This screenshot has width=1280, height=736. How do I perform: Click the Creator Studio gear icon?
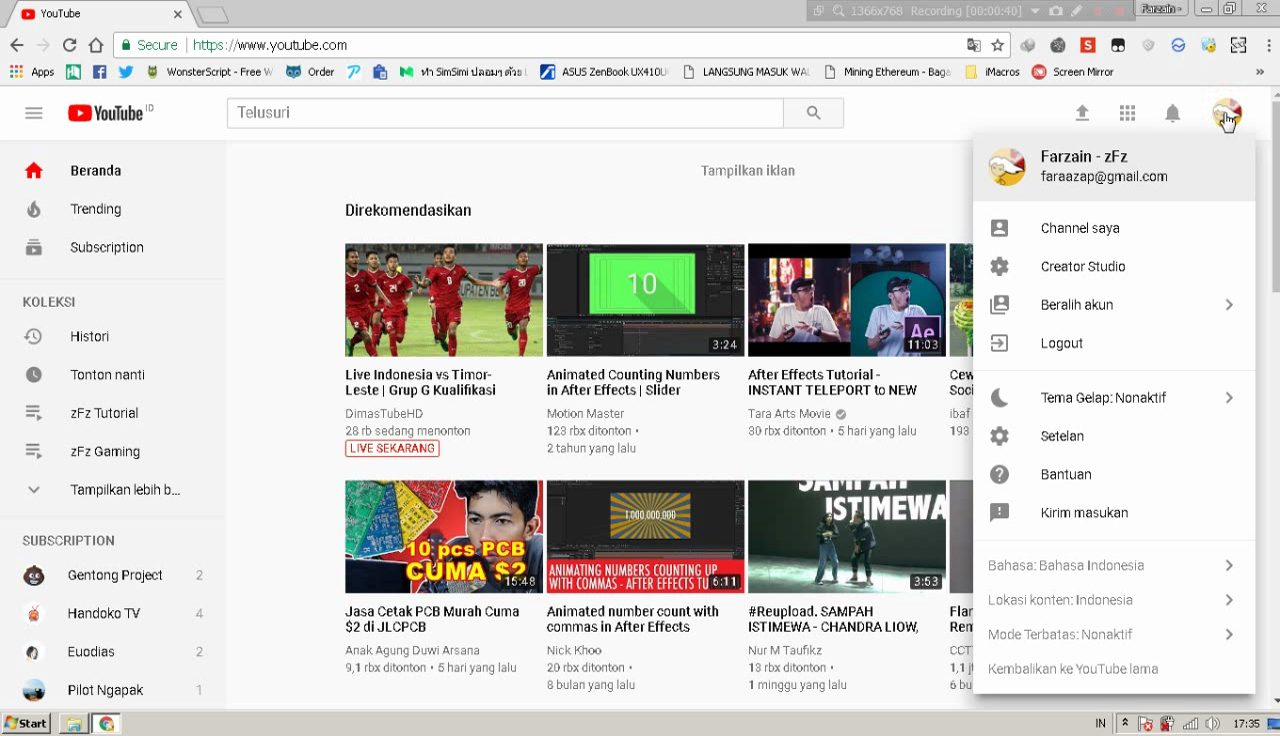[x=999, y=266]
